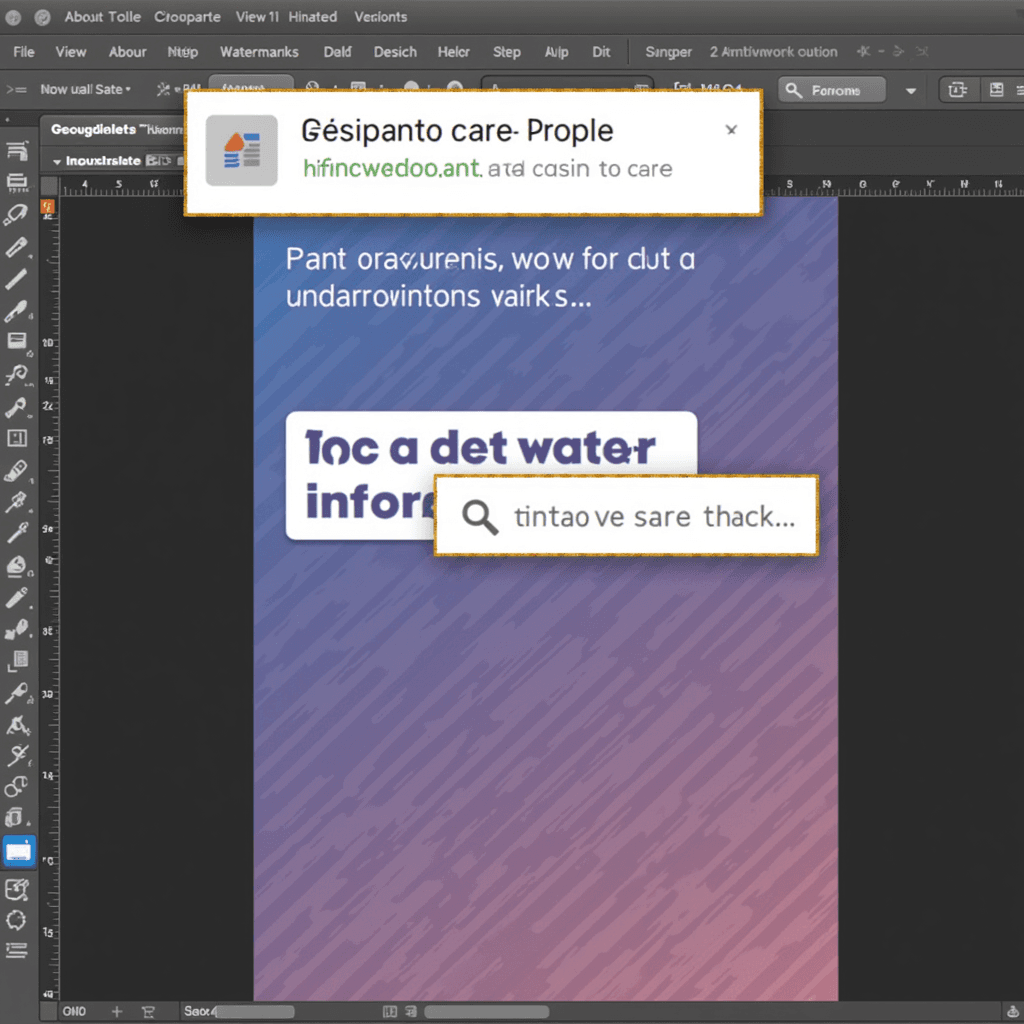The image size is (1024, 1024).
Task: Switch to the Geougdielets tab
Action: [x=92, y=129]
